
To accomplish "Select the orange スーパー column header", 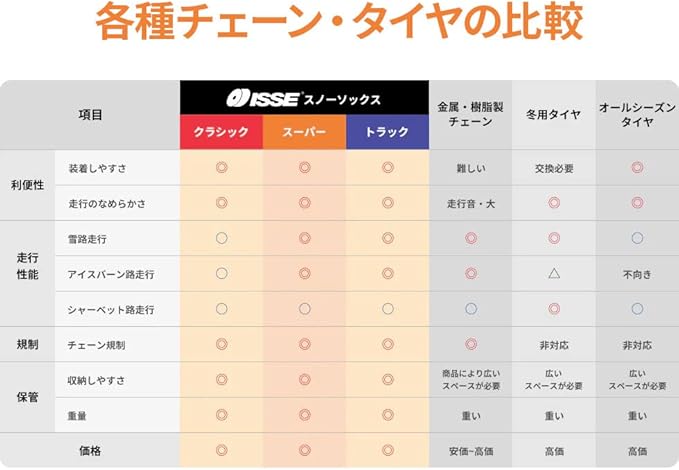I will click(x=305, y=133).
